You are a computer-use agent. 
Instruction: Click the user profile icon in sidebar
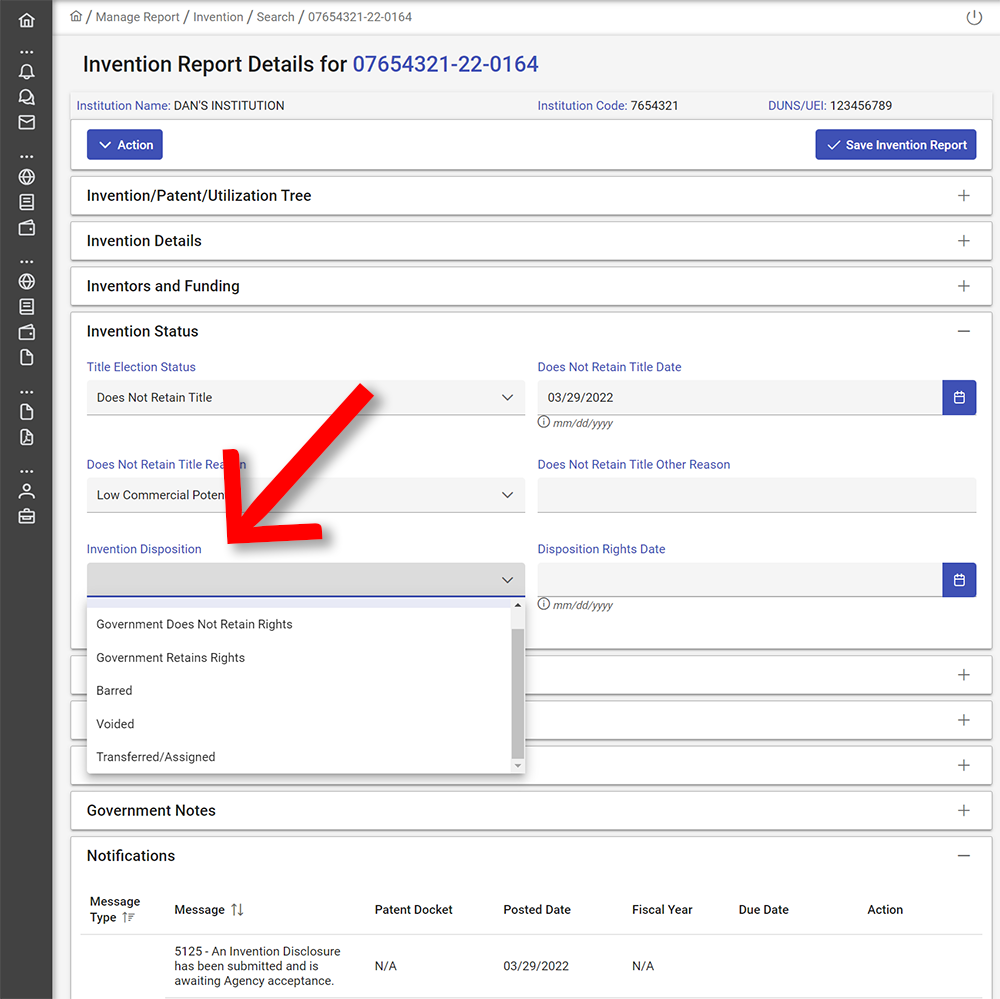pos(26,491)
